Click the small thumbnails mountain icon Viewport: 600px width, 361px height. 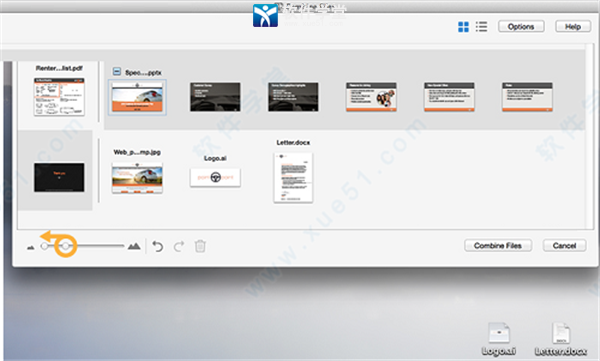(x=31, y=248)
